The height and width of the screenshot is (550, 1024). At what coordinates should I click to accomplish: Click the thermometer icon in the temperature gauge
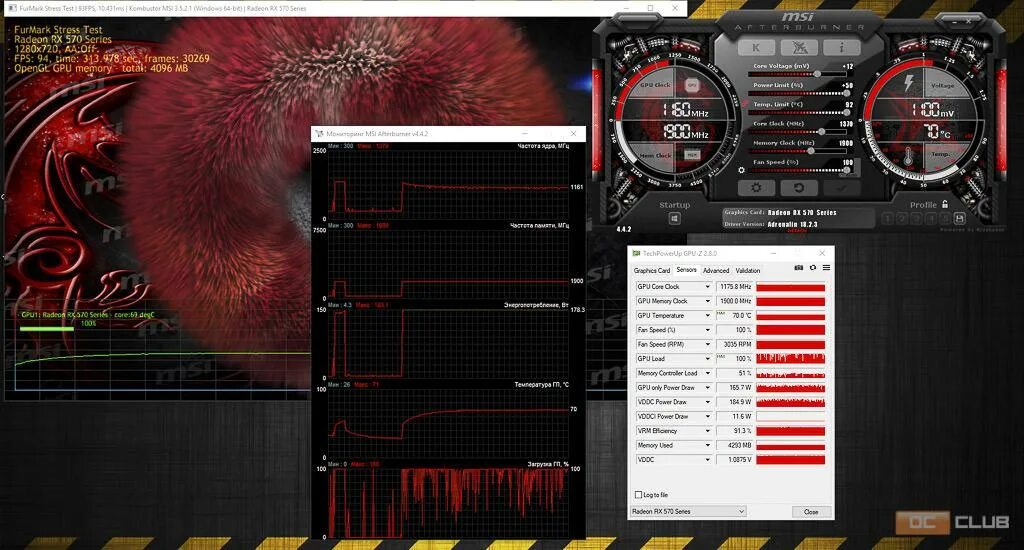click(908, 156)
